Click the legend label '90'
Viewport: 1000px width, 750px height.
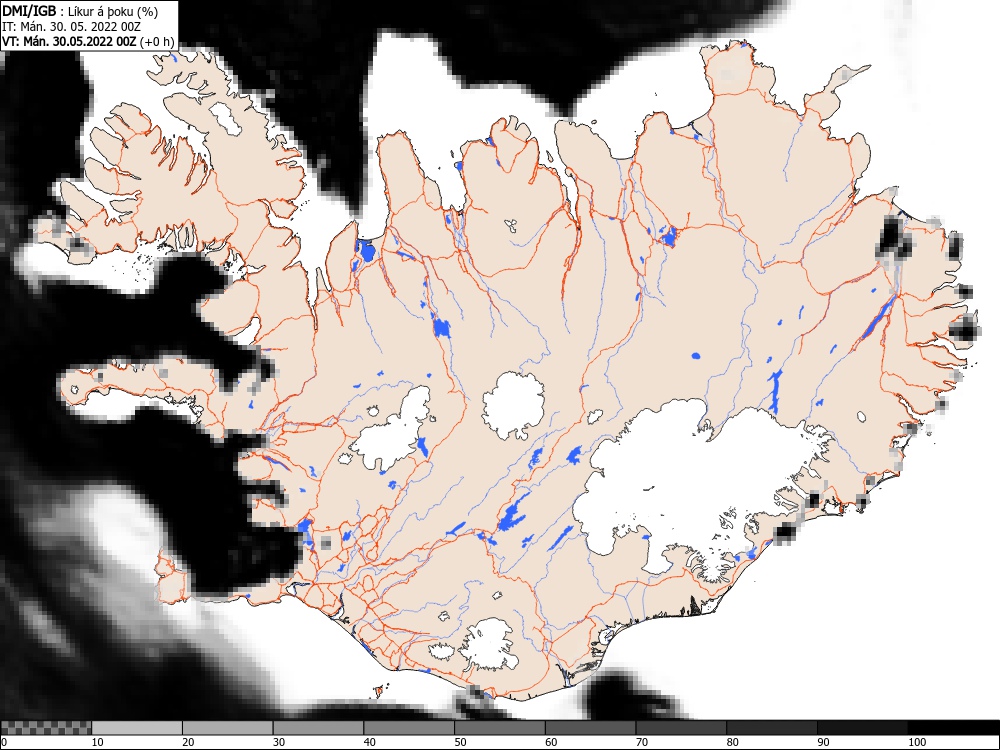(x=824, y=742)
